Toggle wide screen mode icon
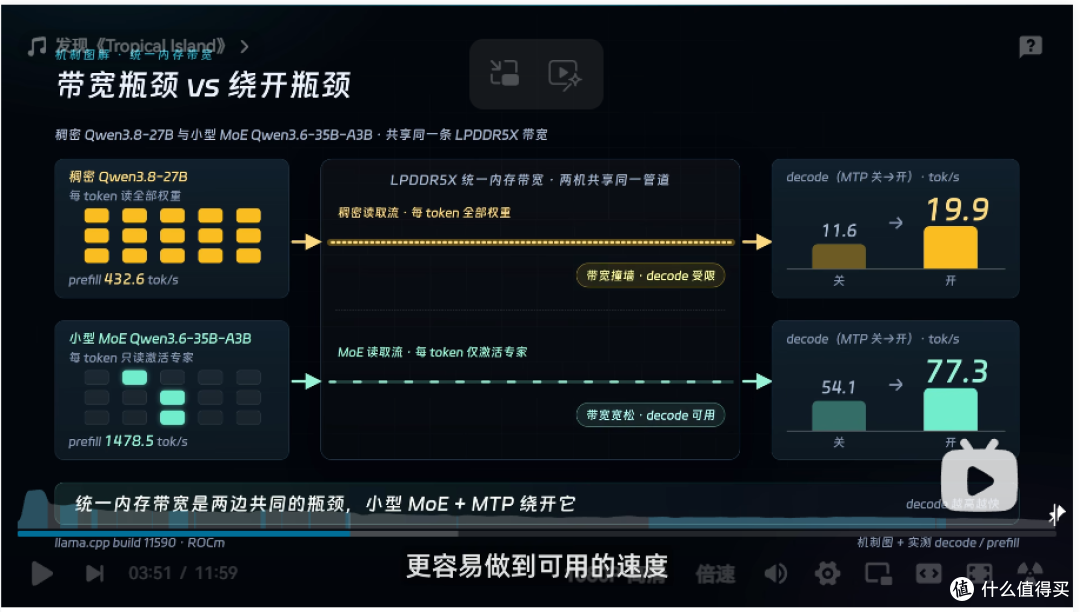This screenshot has height=612, width=1080. coord(928,573)
